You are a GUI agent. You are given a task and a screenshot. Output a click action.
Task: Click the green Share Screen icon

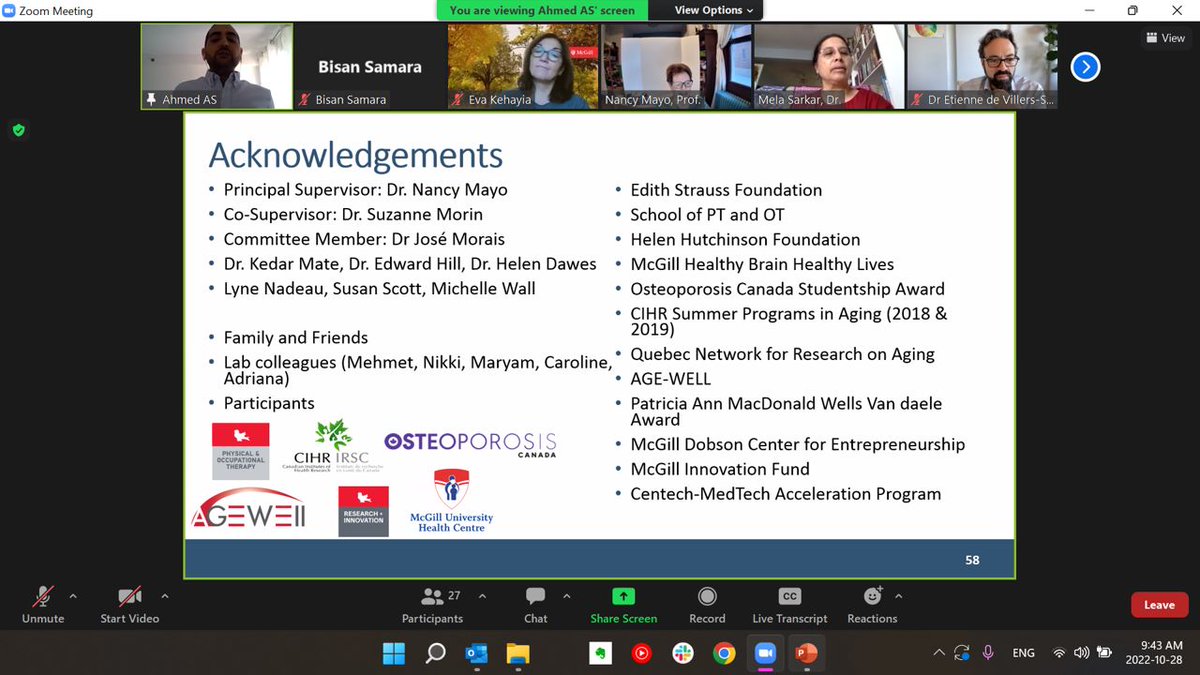click(x=624, y=596)
